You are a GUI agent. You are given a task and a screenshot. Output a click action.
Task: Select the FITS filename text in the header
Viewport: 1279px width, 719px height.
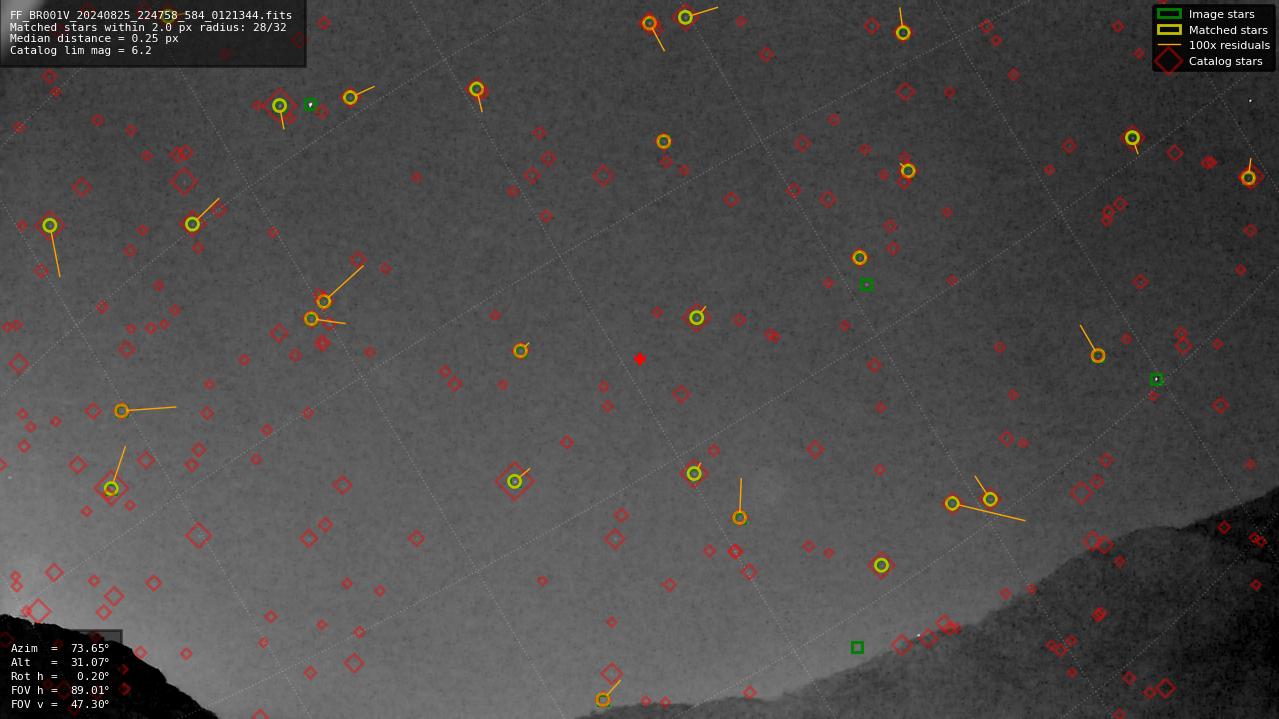click(151, 16)
